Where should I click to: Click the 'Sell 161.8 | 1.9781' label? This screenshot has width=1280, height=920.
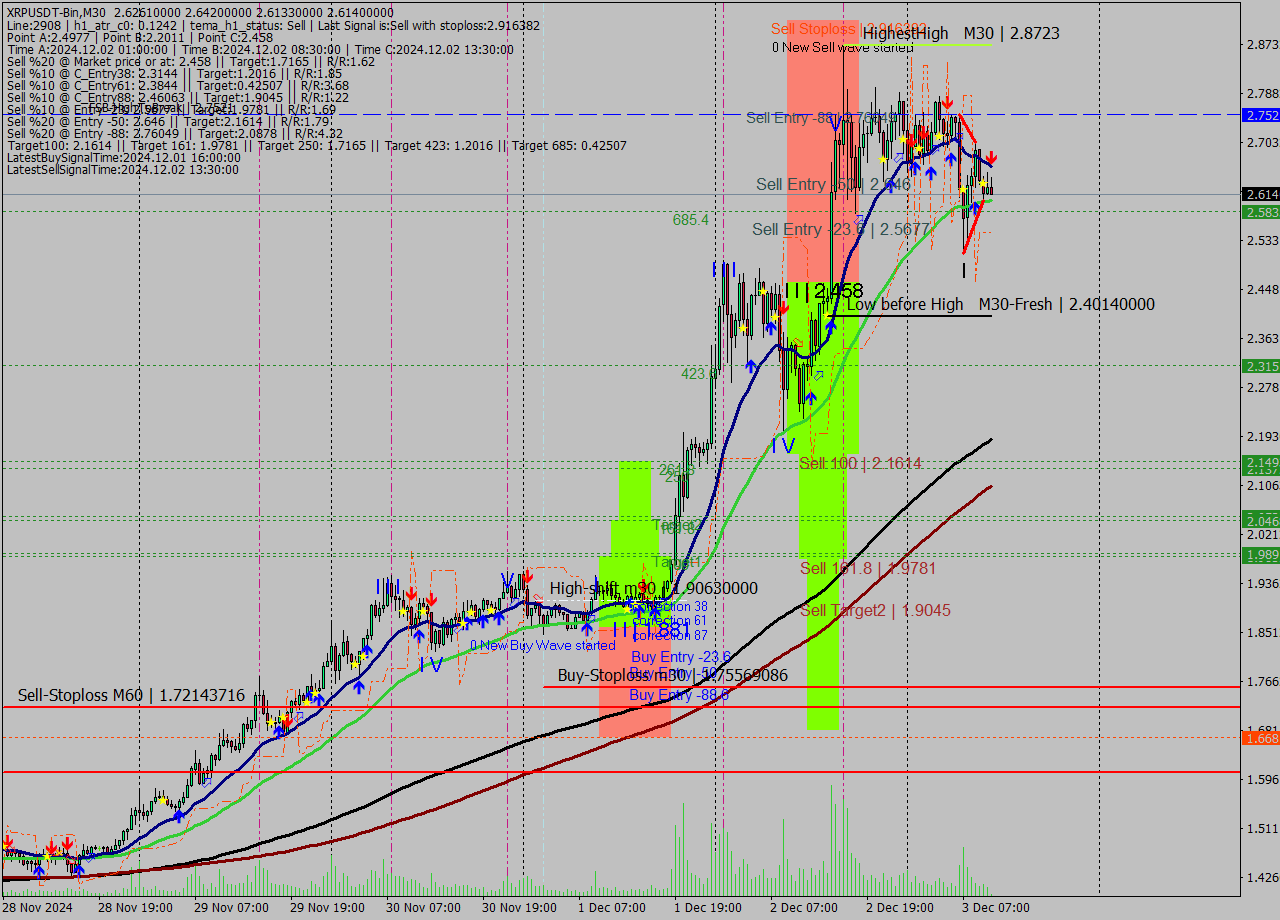[868, 568]
